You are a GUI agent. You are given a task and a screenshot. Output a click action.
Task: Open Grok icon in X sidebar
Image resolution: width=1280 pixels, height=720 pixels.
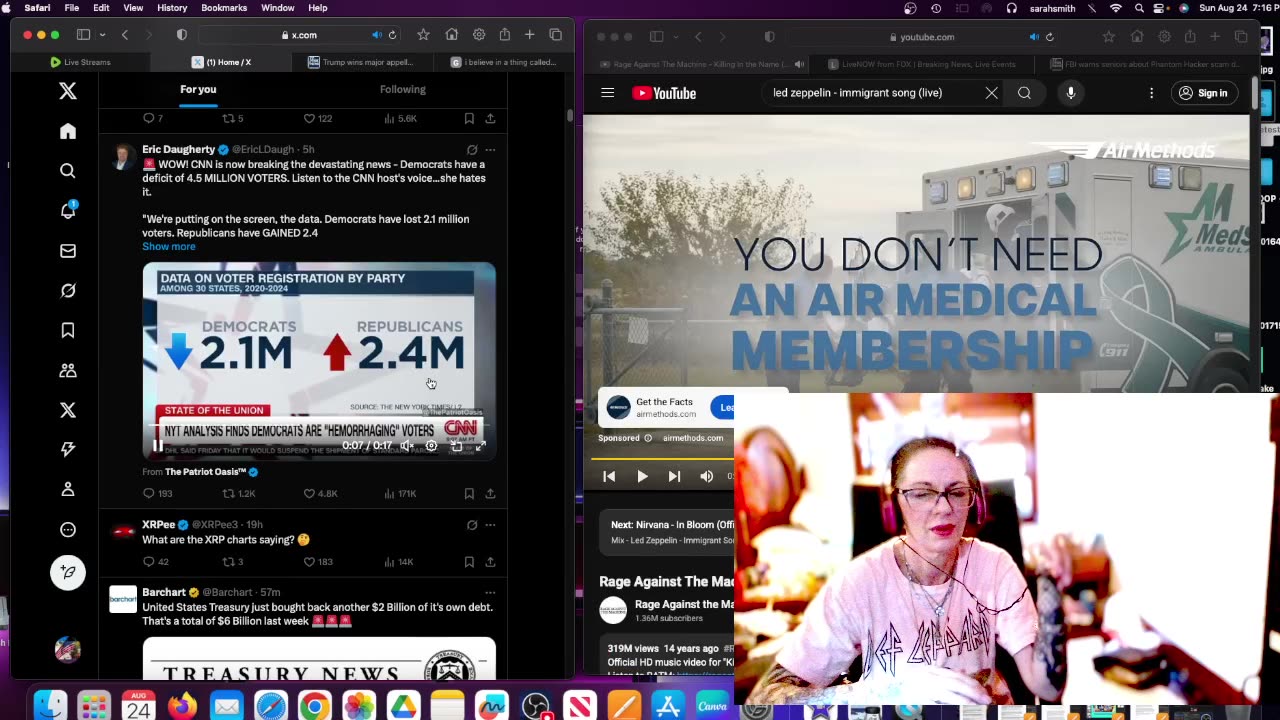point(68,290)
